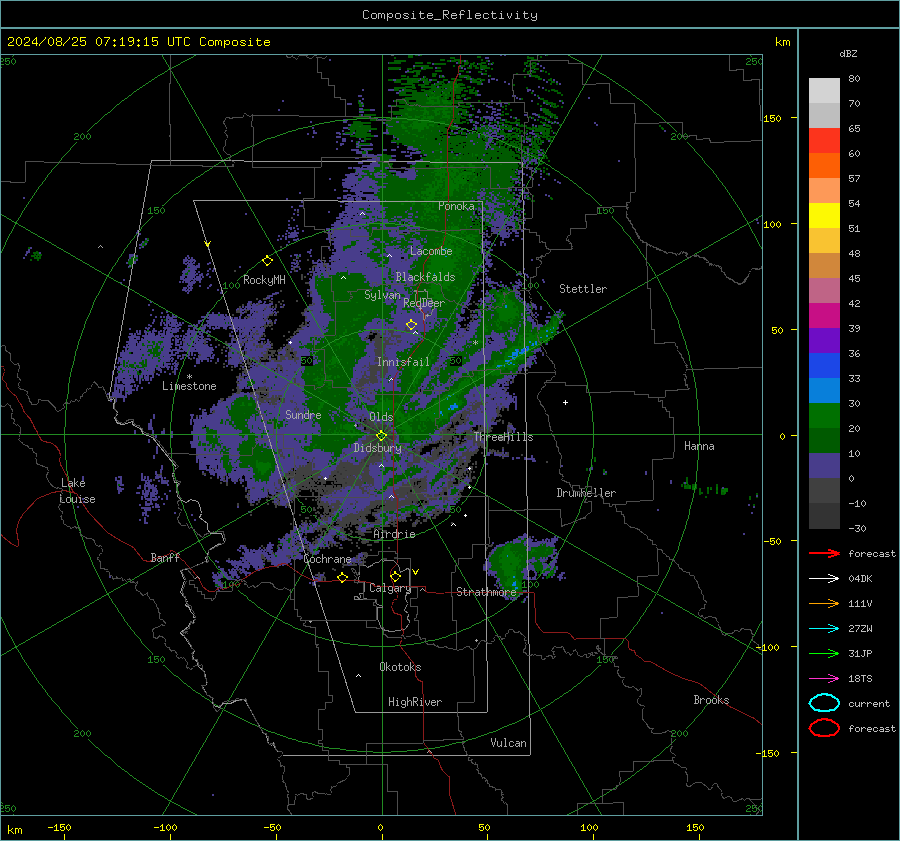Click the Strathmore city label
900x841 pixels.
pyautogui.click(x=486, y=592)
